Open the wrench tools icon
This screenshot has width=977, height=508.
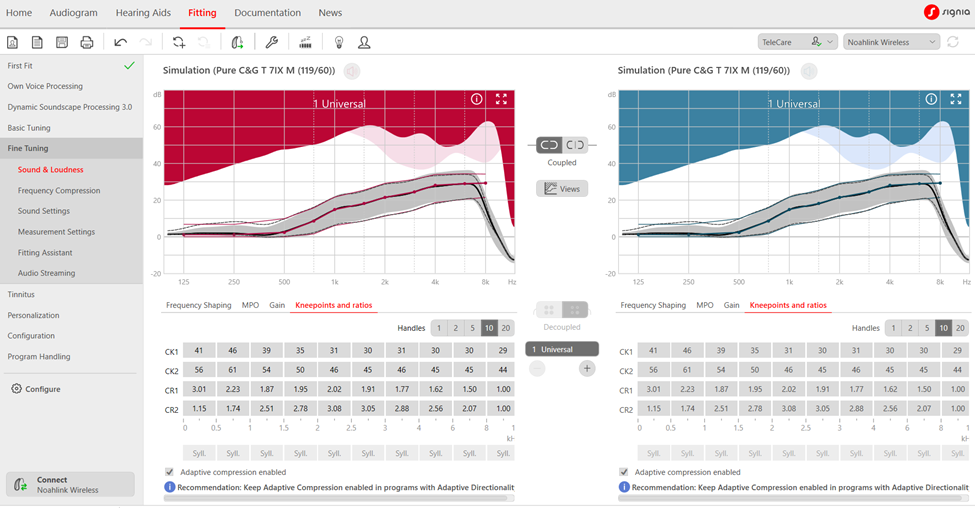pos(271,42)
